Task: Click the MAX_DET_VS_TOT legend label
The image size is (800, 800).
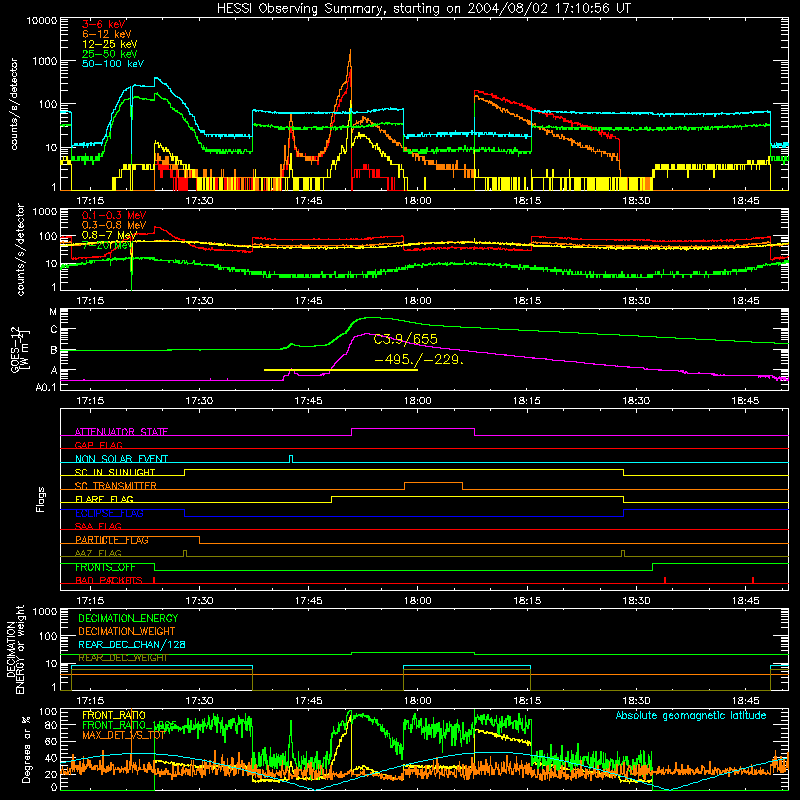Action: [x=123, y=735]
